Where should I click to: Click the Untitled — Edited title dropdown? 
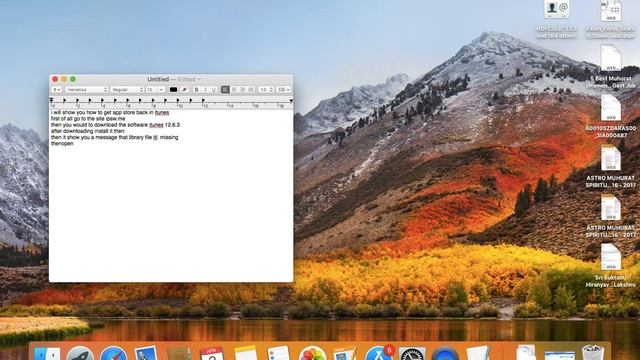[x=174, y=79]
